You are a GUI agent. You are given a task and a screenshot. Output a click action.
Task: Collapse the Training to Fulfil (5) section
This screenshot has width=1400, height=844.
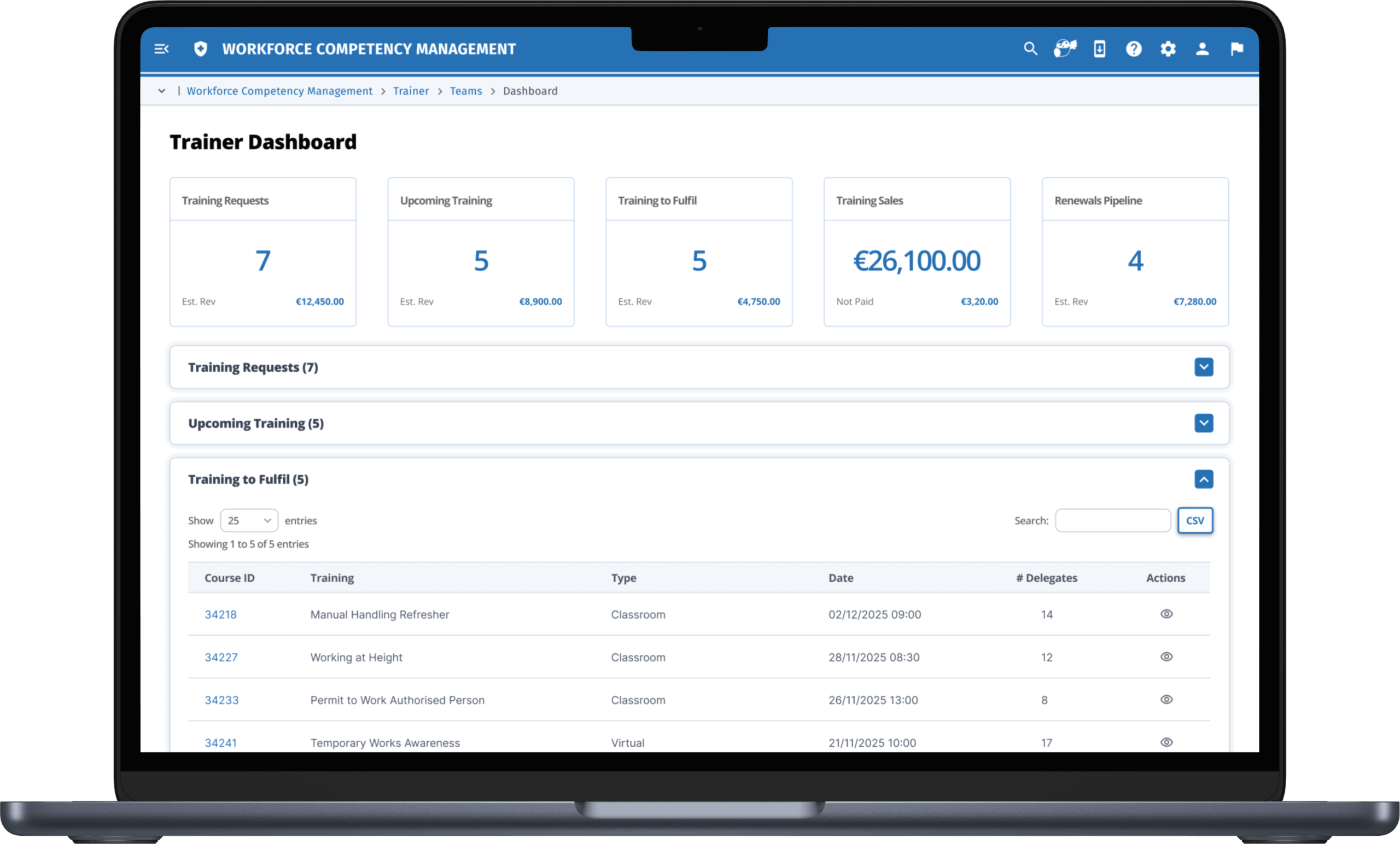[x=1204, y=479]
